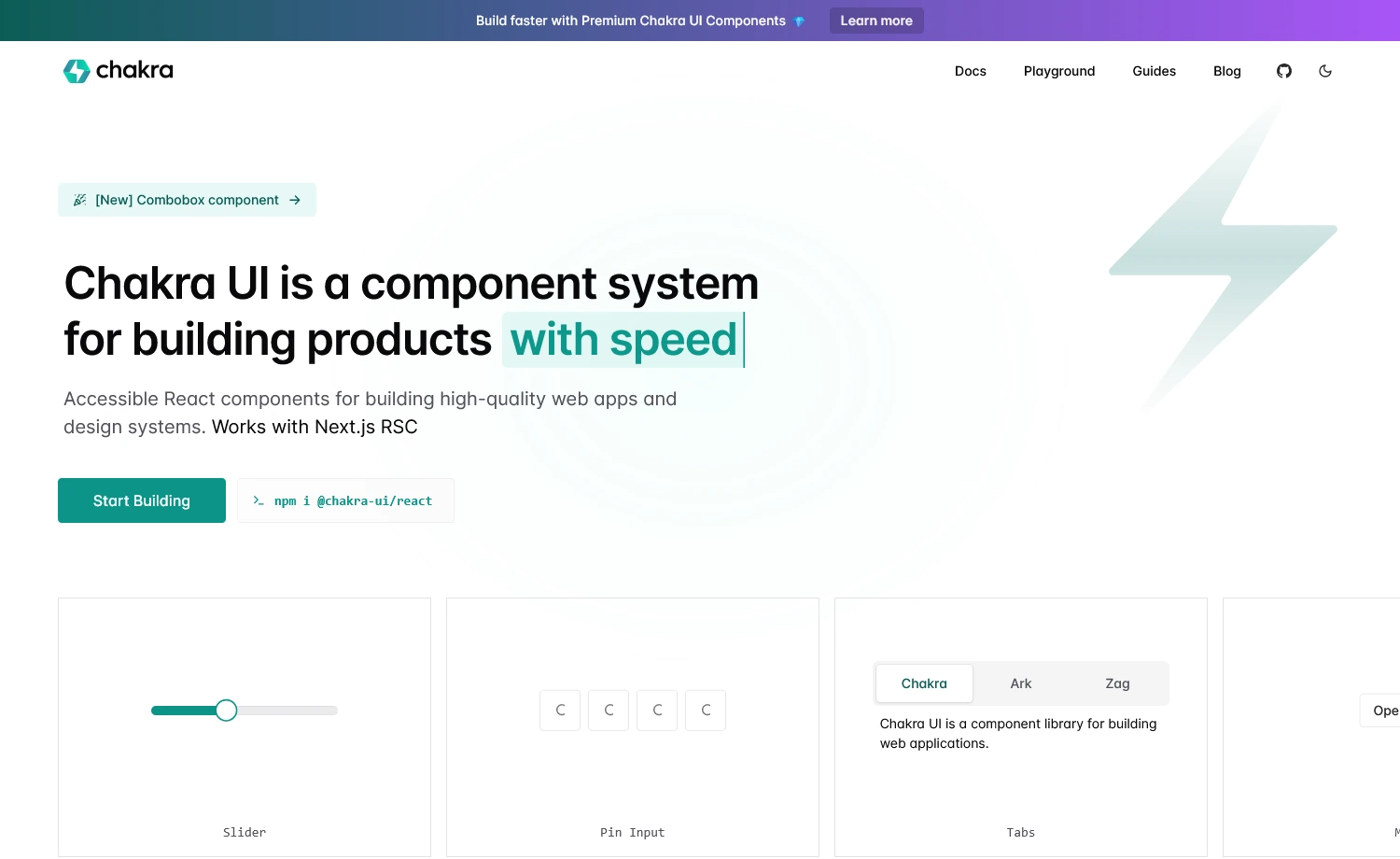Select the Ark tab
The image size is (1400, 859).
pyautogui.click(x=1020, y=683)
